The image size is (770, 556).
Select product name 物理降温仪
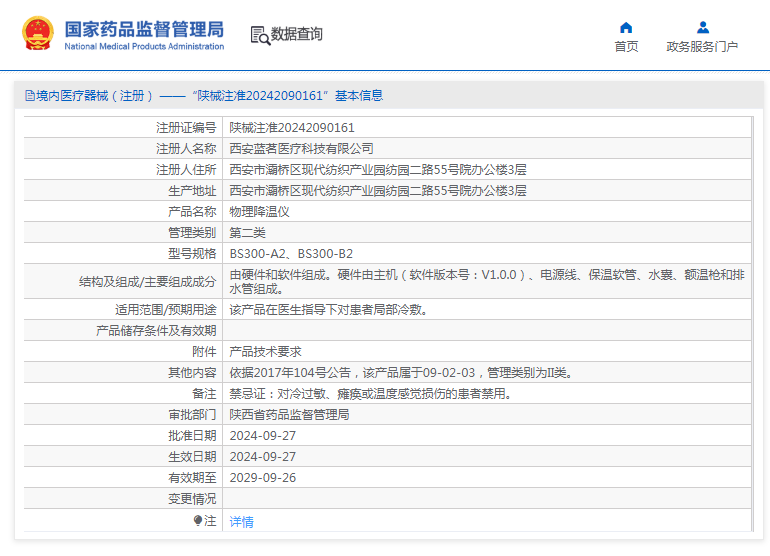click(x=259, y=212)
